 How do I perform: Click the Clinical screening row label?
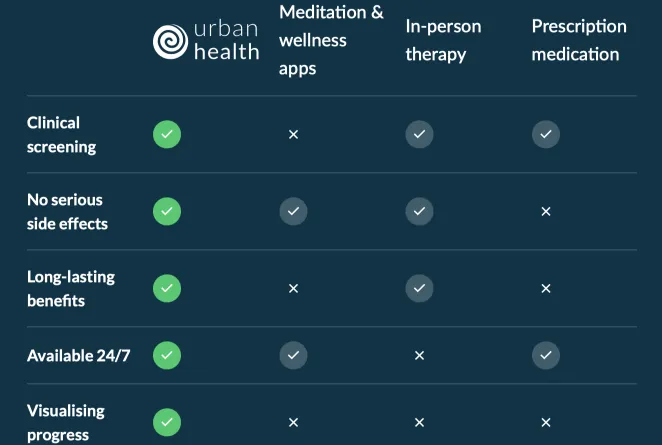tap(62, 134)
